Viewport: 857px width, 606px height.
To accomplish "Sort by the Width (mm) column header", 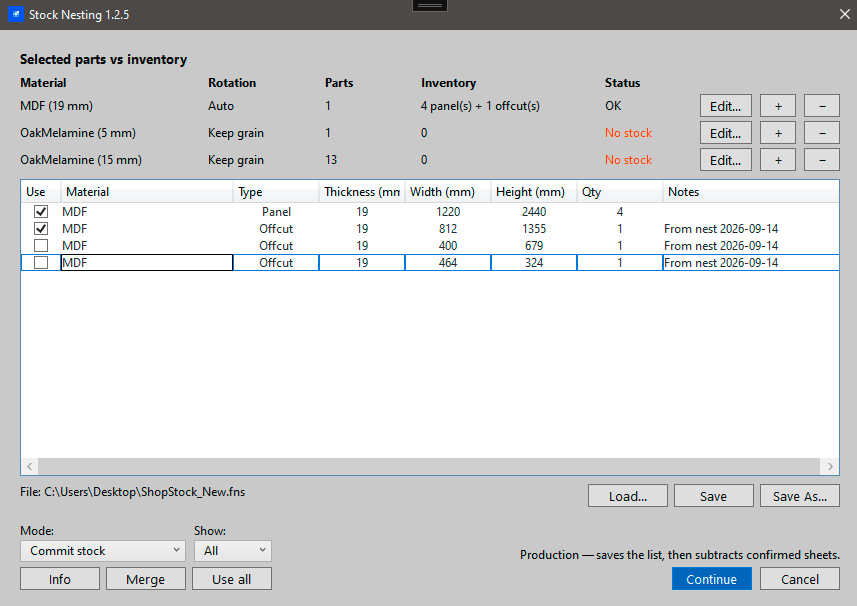I will coord(448,192).
